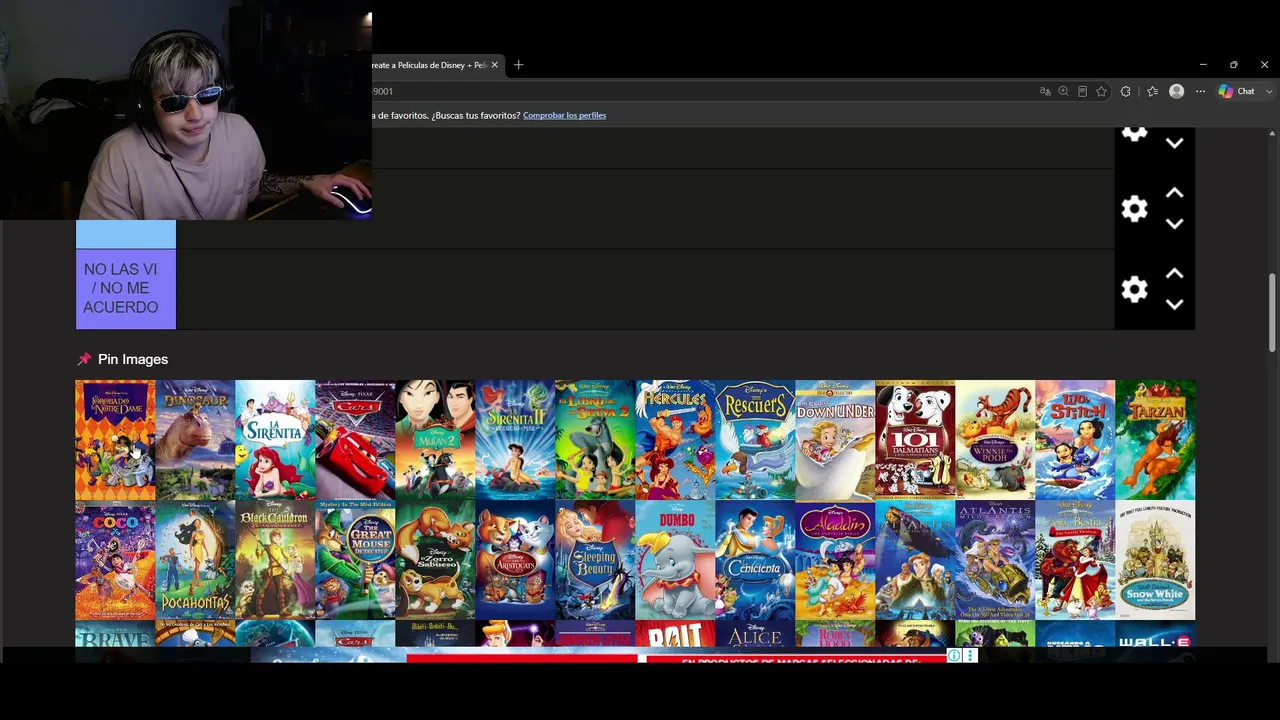Move the NO LAS VI row up
This screenshot has width=1280, height=720.
click(1175, 273)
